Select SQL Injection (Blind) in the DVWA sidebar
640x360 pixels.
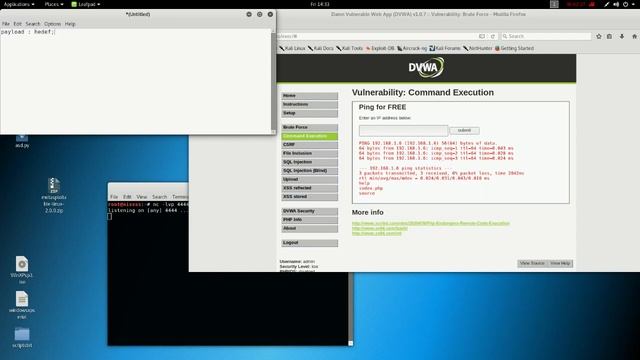coord(309,171)
